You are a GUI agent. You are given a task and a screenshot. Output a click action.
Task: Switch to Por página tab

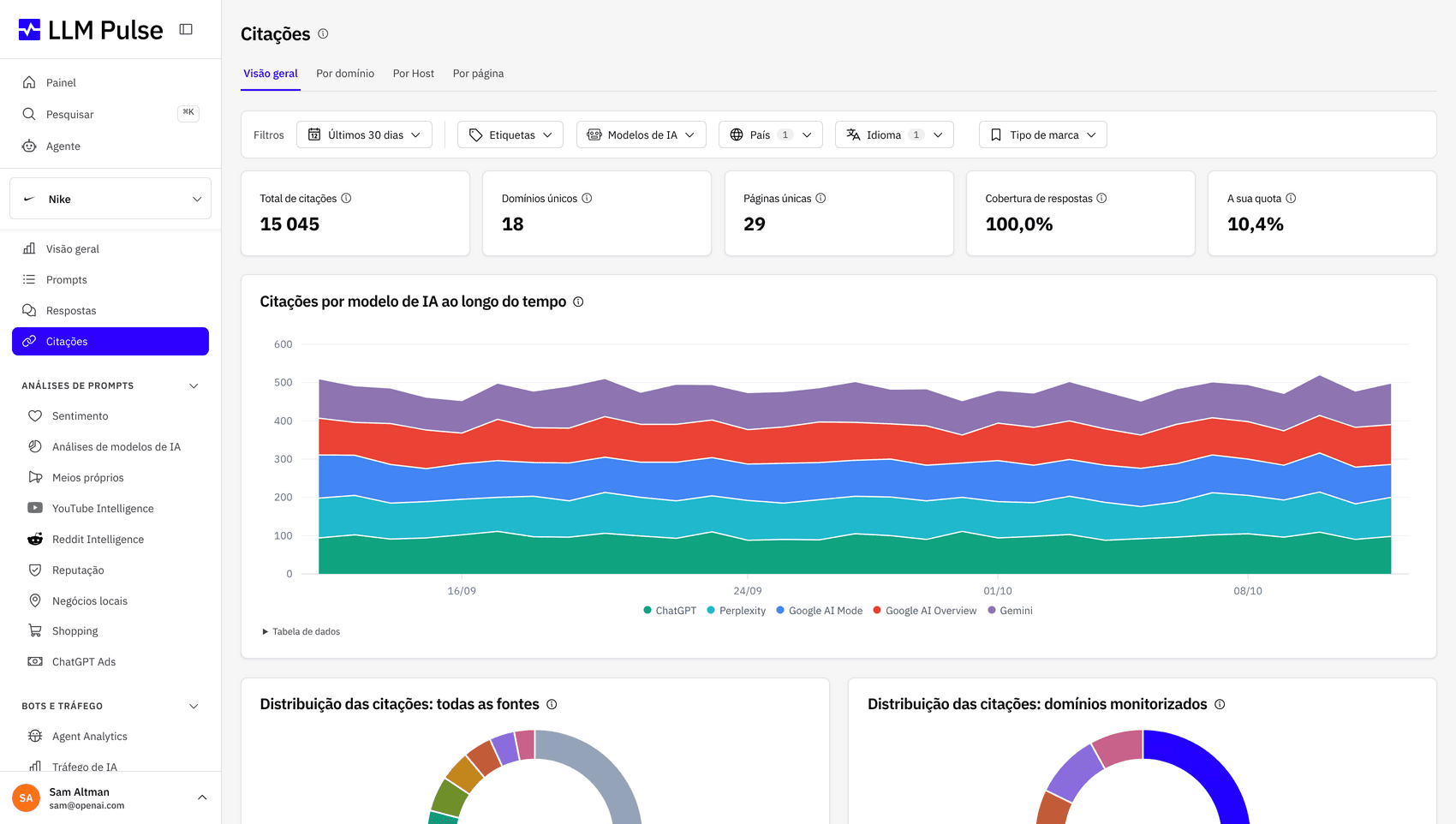pyautogui.click(x=478, y=74)
